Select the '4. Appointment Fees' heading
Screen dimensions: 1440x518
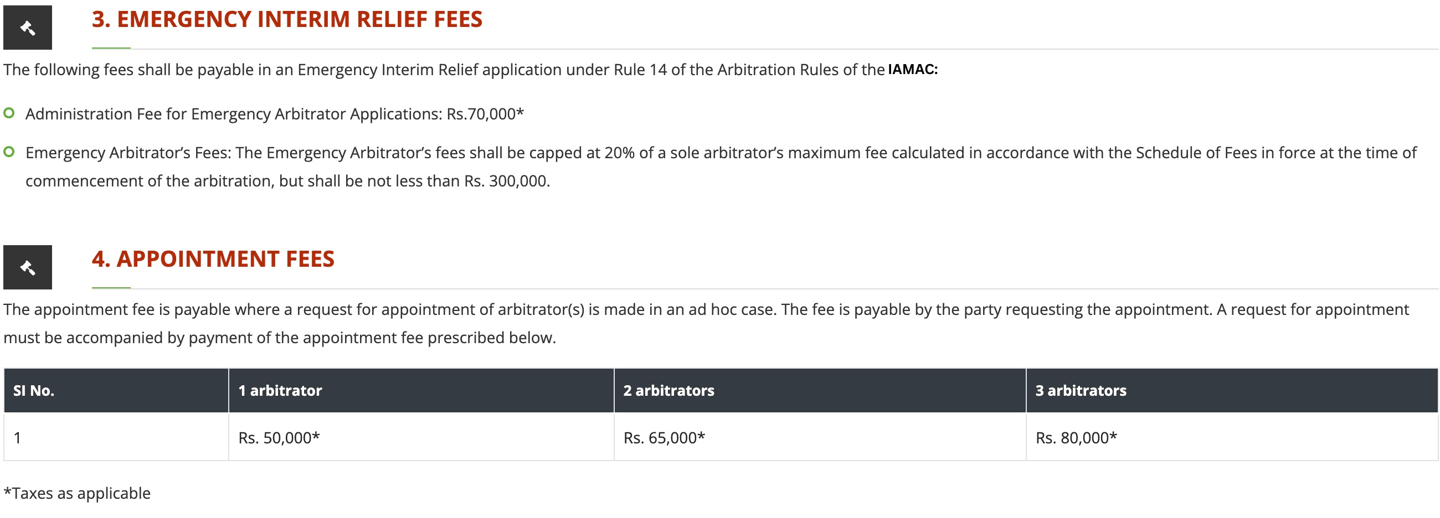tap(213, 259)
